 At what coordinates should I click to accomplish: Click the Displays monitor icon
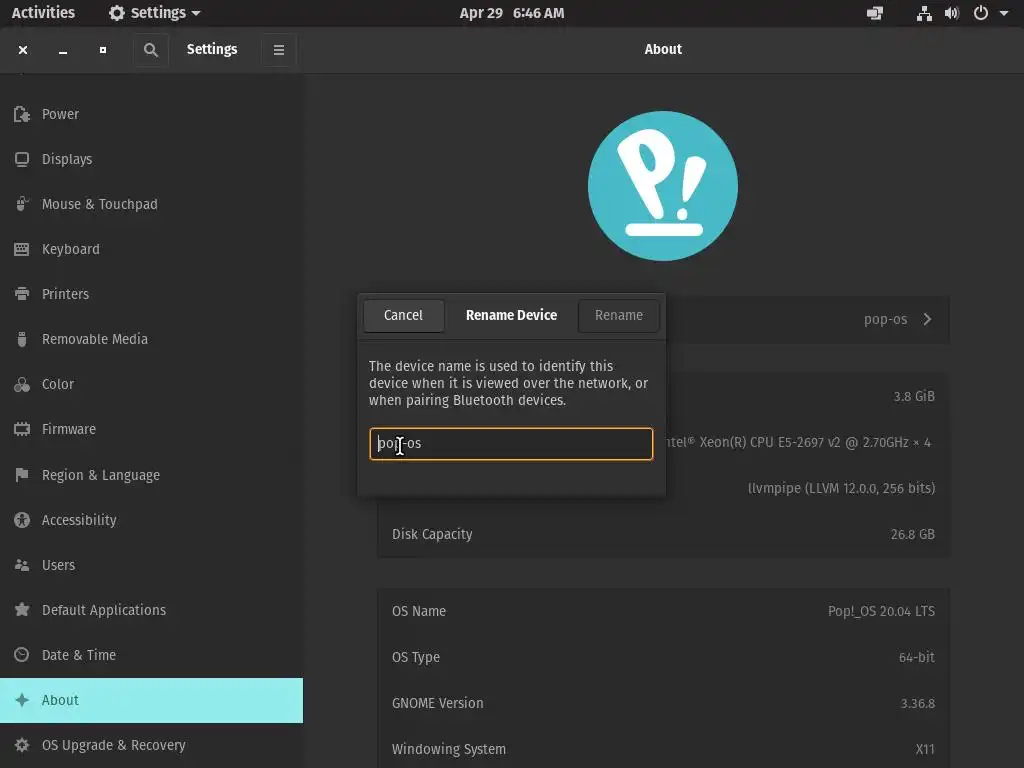click(x=22, y=159)
